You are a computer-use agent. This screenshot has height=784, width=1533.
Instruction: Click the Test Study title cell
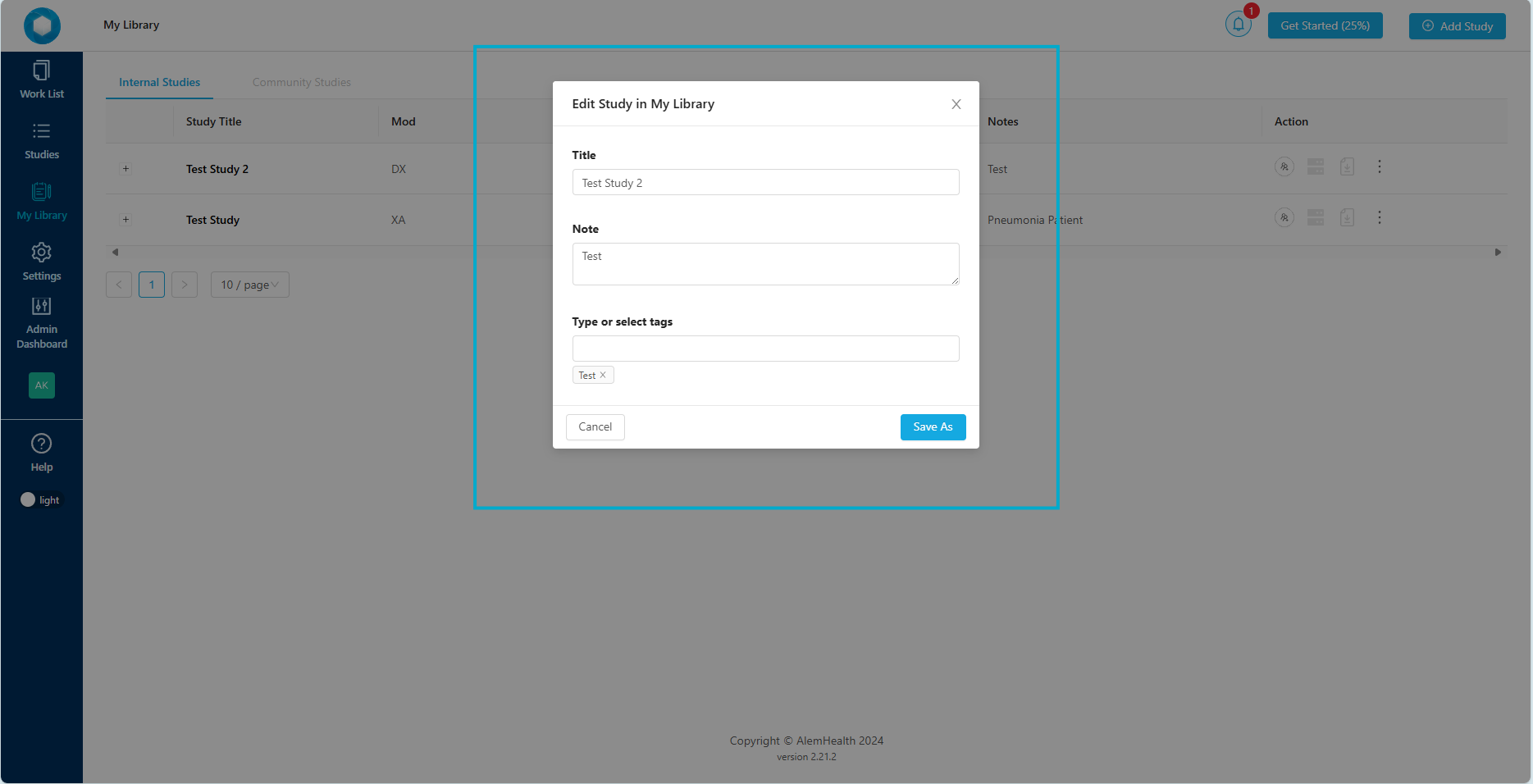[213, 220]
